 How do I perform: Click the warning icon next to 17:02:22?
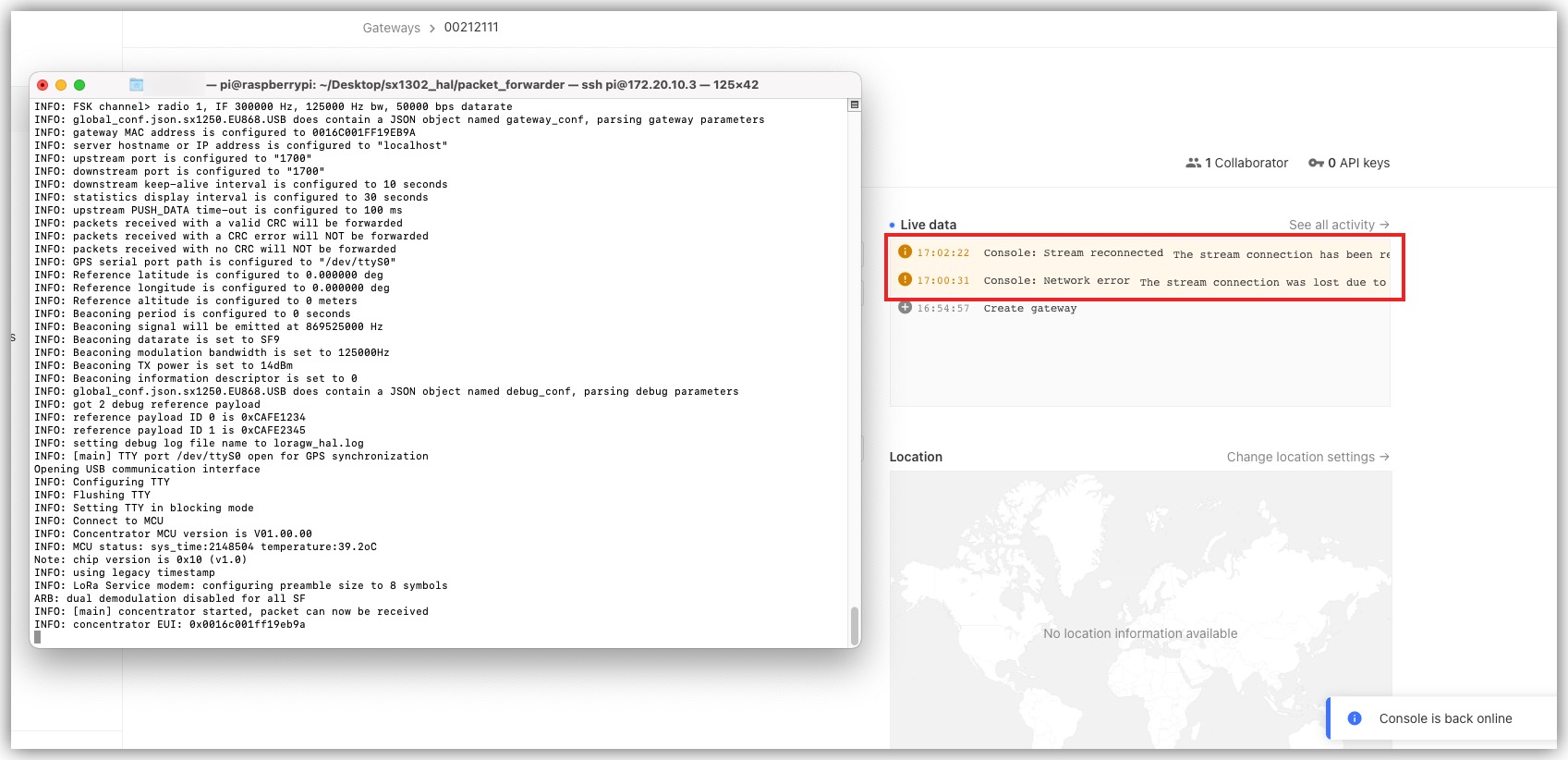(x=905, y=251)
